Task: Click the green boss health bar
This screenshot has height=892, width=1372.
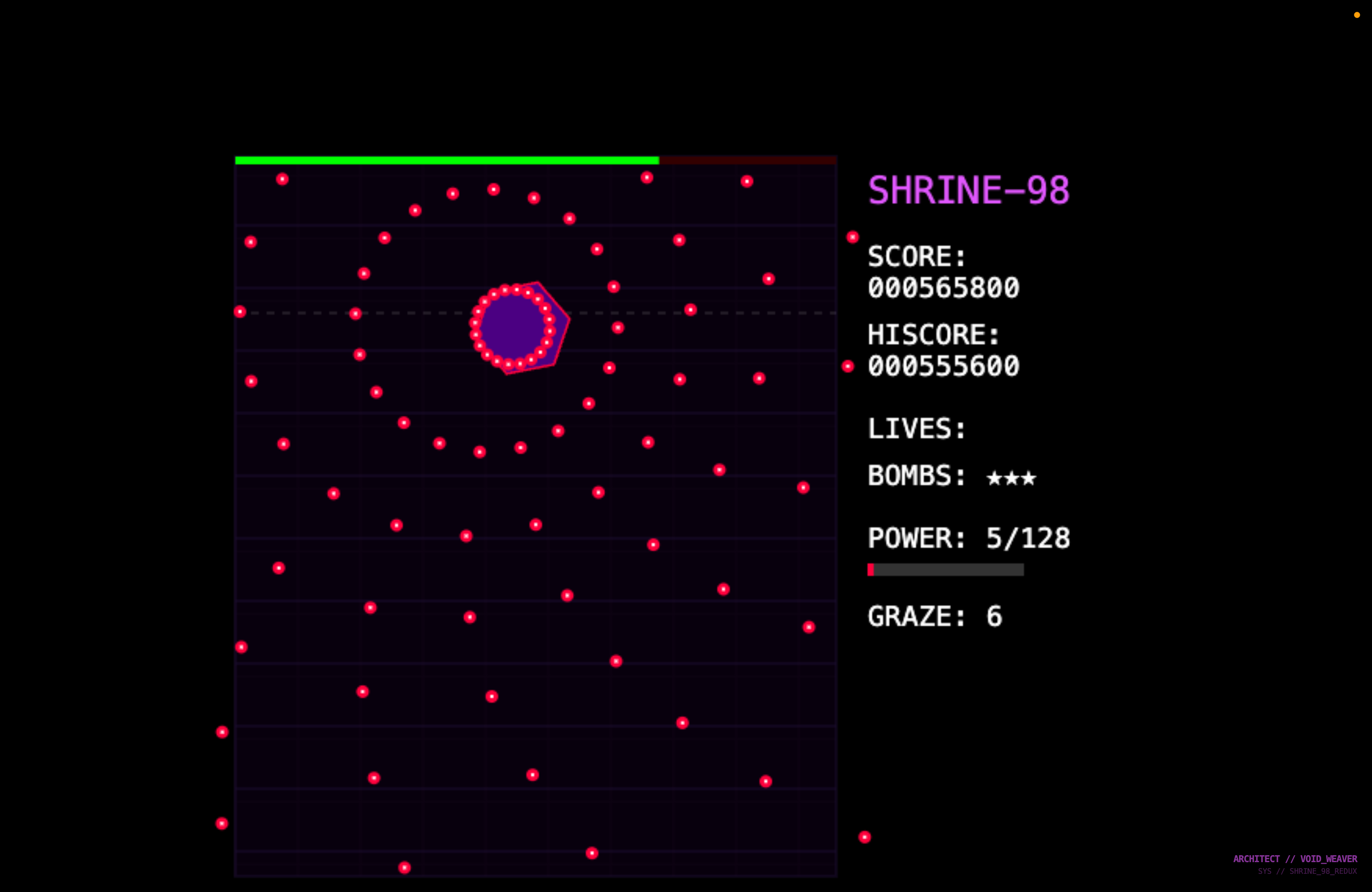Action: pyautogui.click(x=447, y=160)
